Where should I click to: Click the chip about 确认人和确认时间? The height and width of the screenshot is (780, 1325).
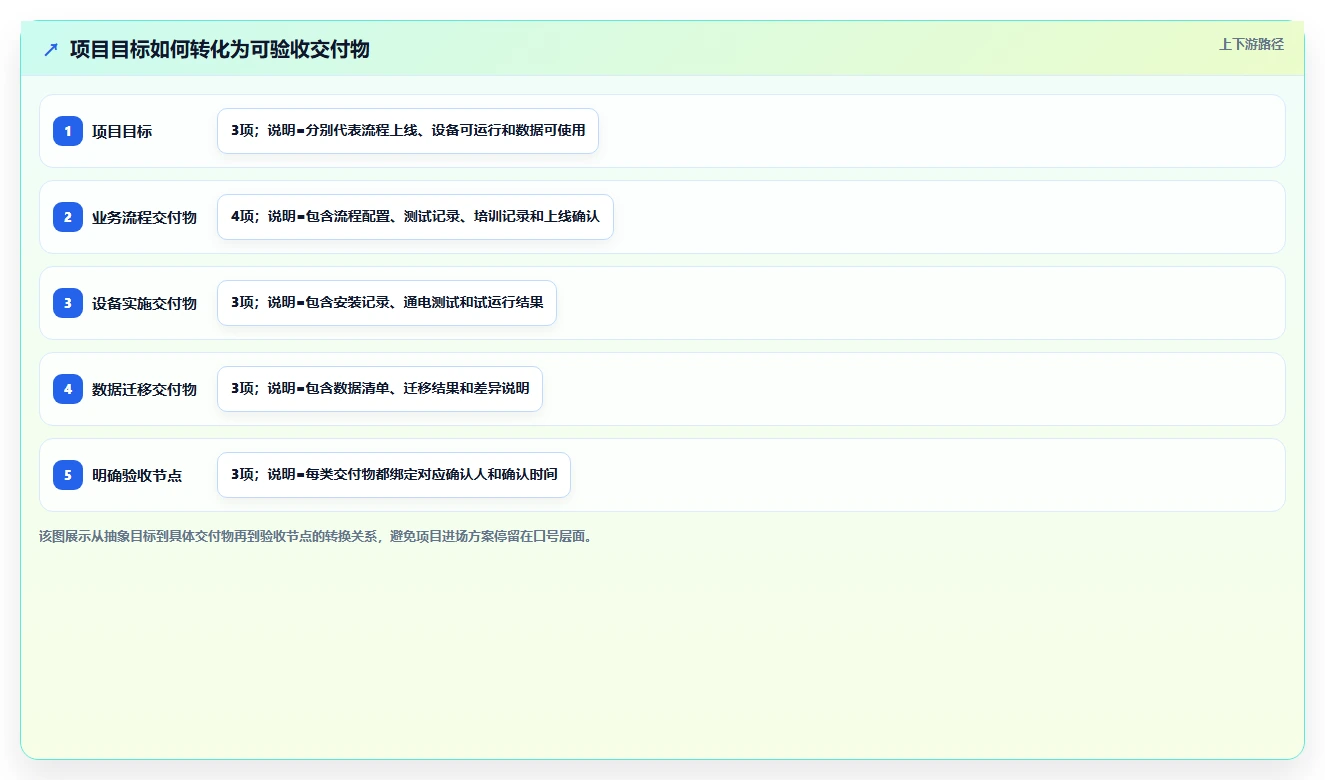[x=394, y=475]
